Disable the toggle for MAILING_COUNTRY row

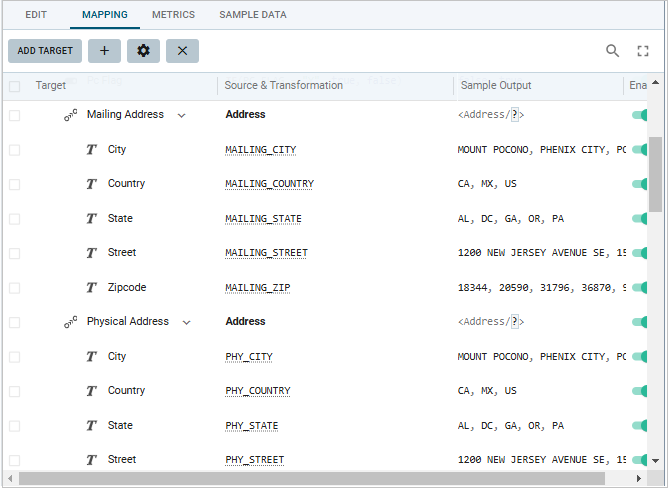point(640,184)
